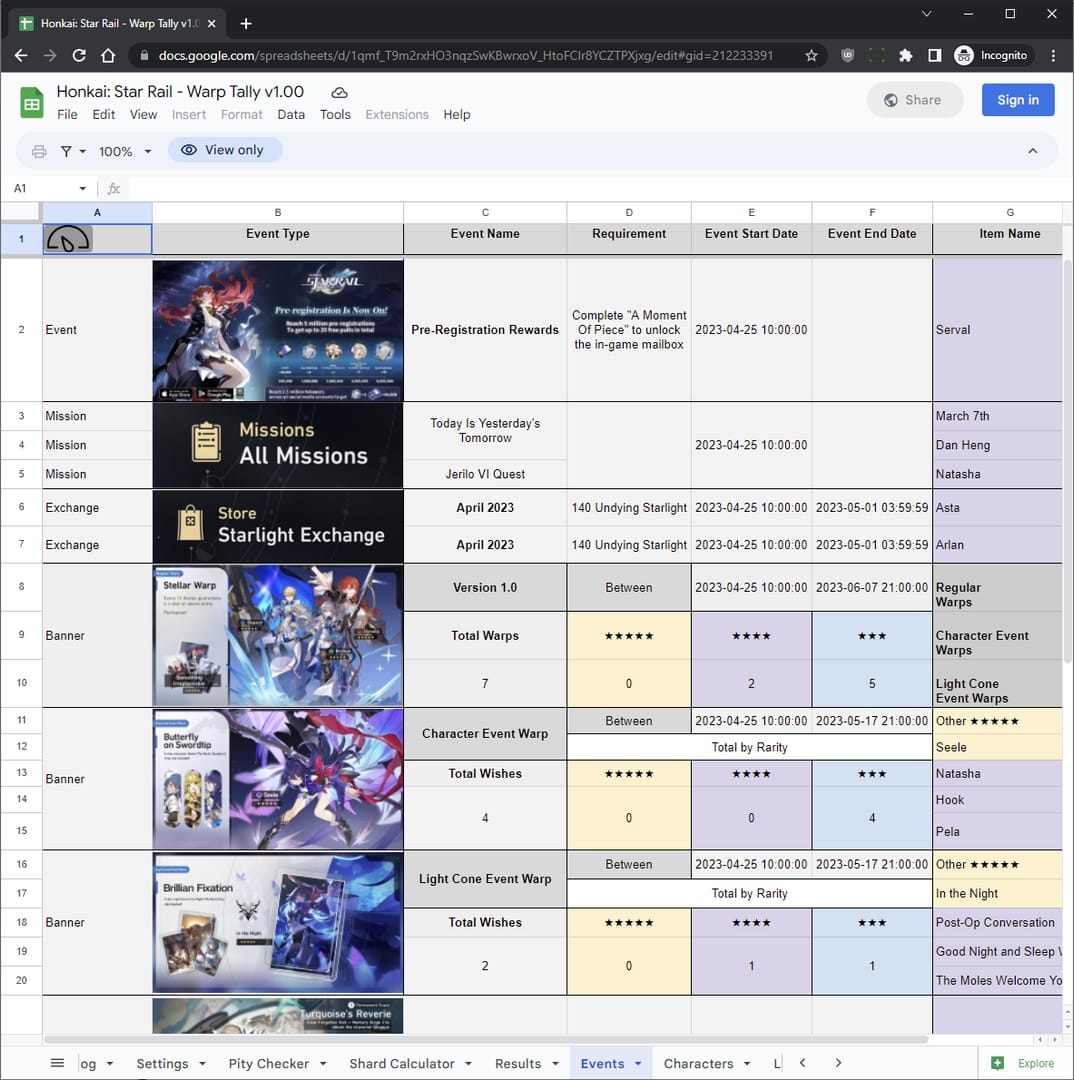Select the Stellar Warp banner image in row 9
The width and height of the screenshot is (1074, 1080).
[277, 635]
